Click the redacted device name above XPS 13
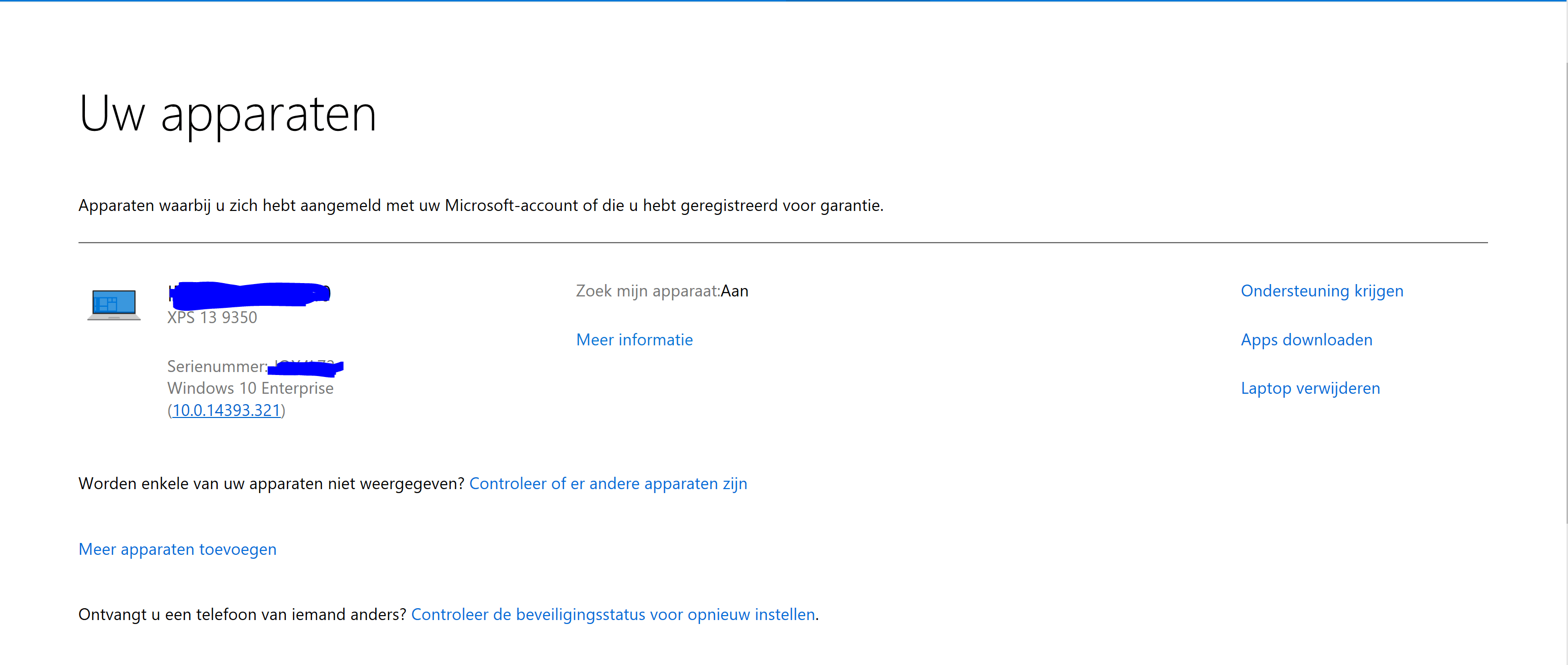 [x=249, y=294]
